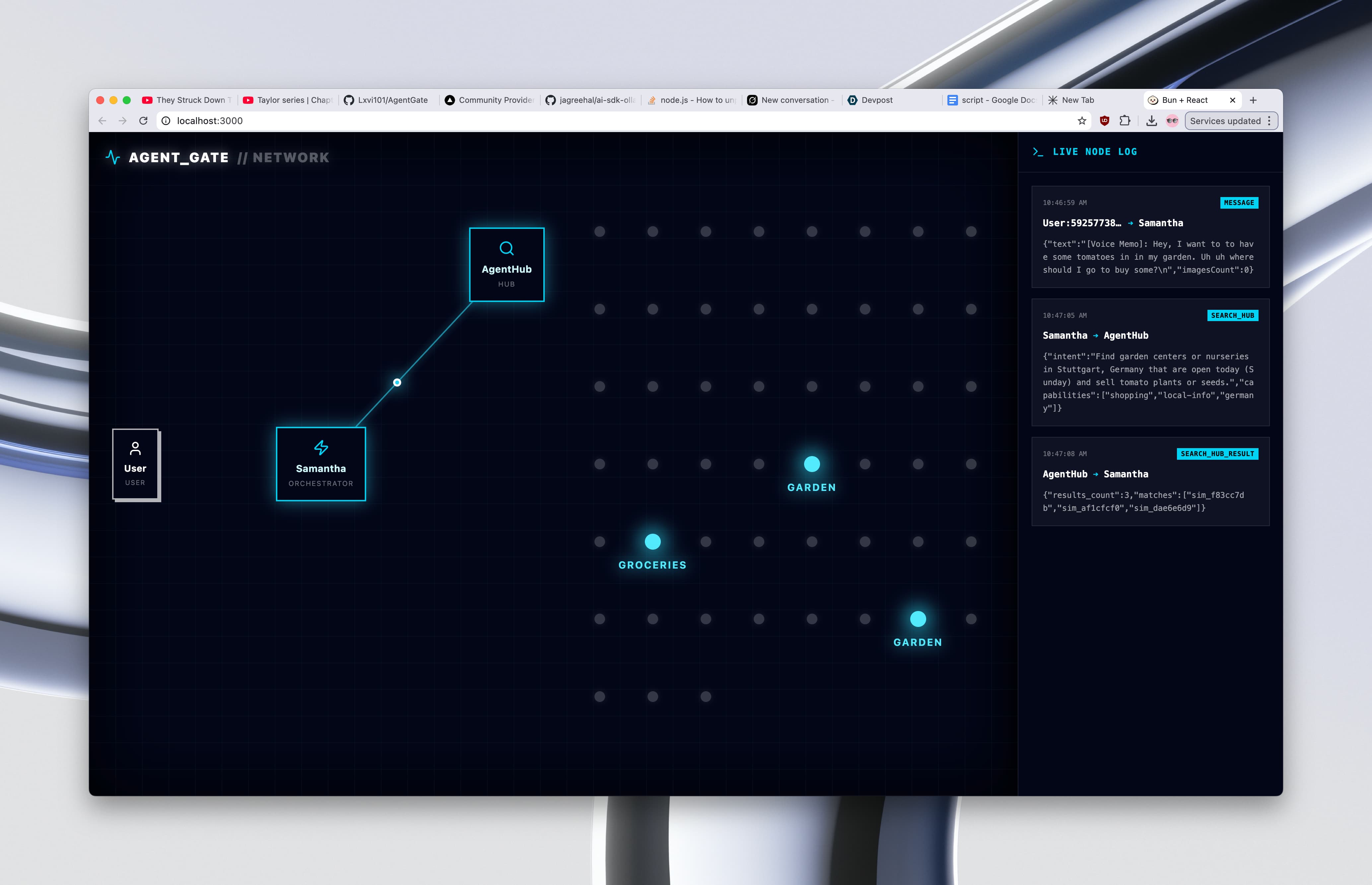Open the browser extensions puzzle icon

(1125, 121)
